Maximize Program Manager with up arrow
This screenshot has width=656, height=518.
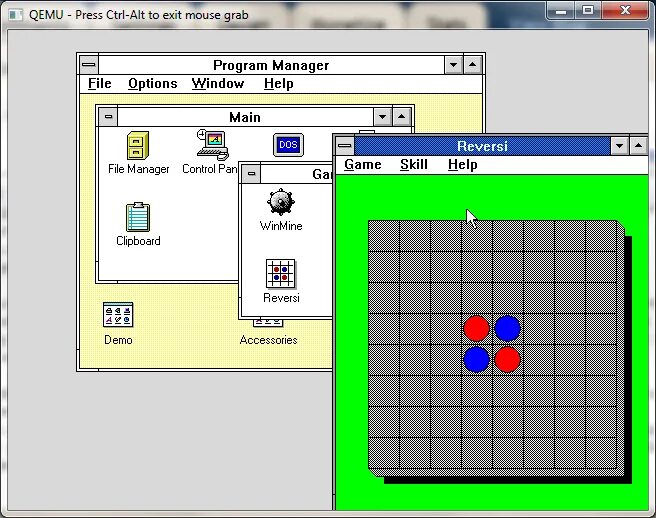click(472, 65)
